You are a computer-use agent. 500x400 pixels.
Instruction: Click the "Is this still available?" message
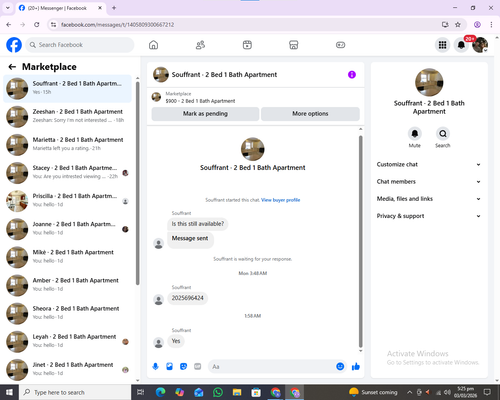pos(198,224)
